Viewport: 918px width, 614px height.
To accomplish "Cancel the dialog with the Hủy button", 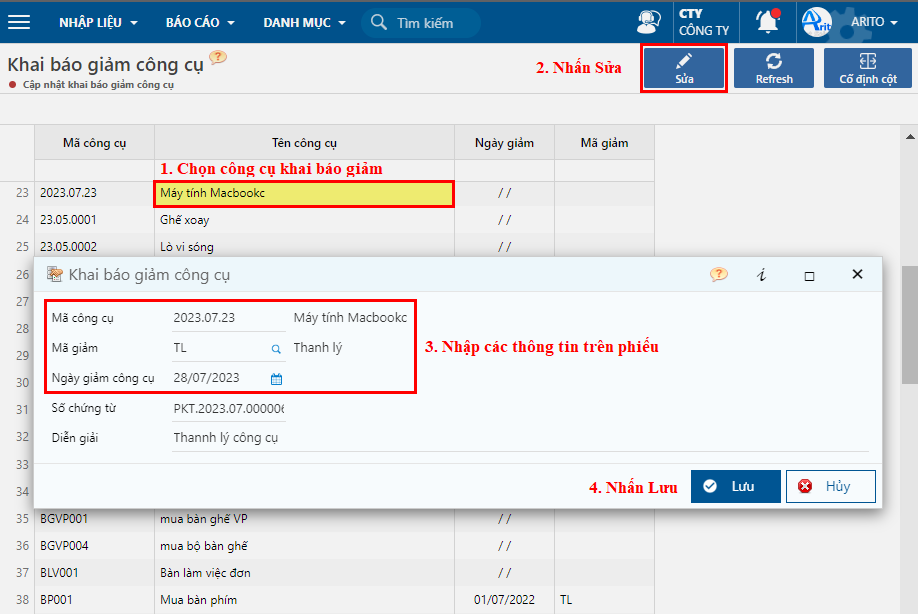I will point(830,486).
